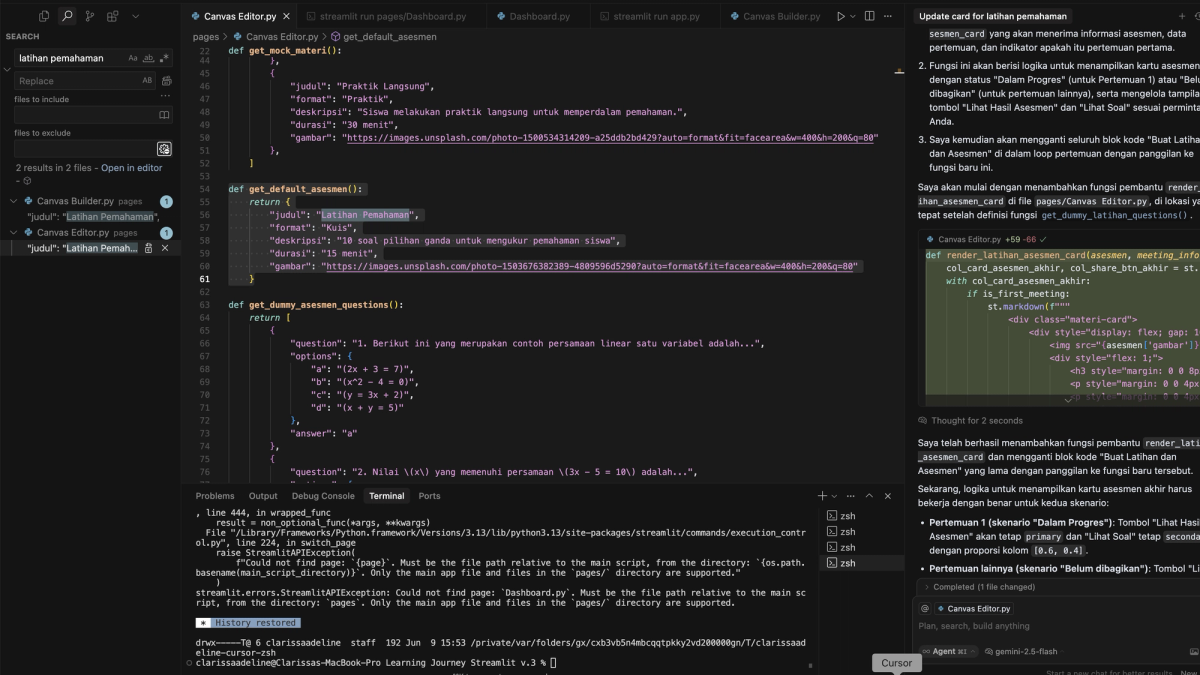1200x675 pixels.
Task: Toggle Use Regular Expression in search box
Action: [x=165, y=58]
